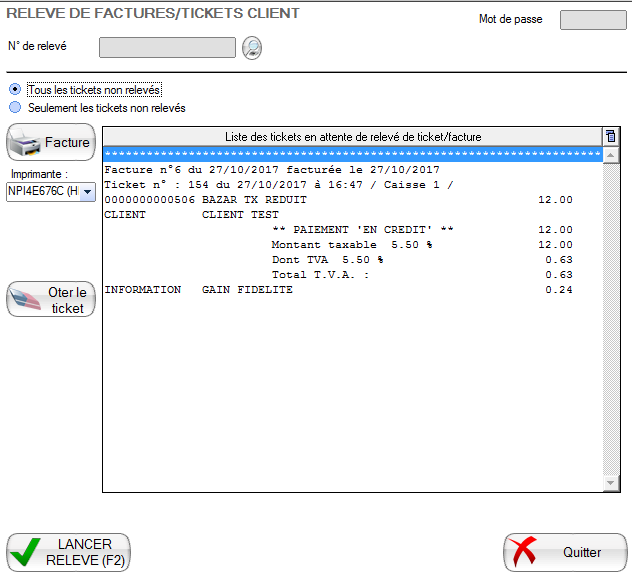The height and width of the screenshot is (575, 632).
Task: Click the scrollbar down arrow in ticket list
Action: [x=611, y=483]
